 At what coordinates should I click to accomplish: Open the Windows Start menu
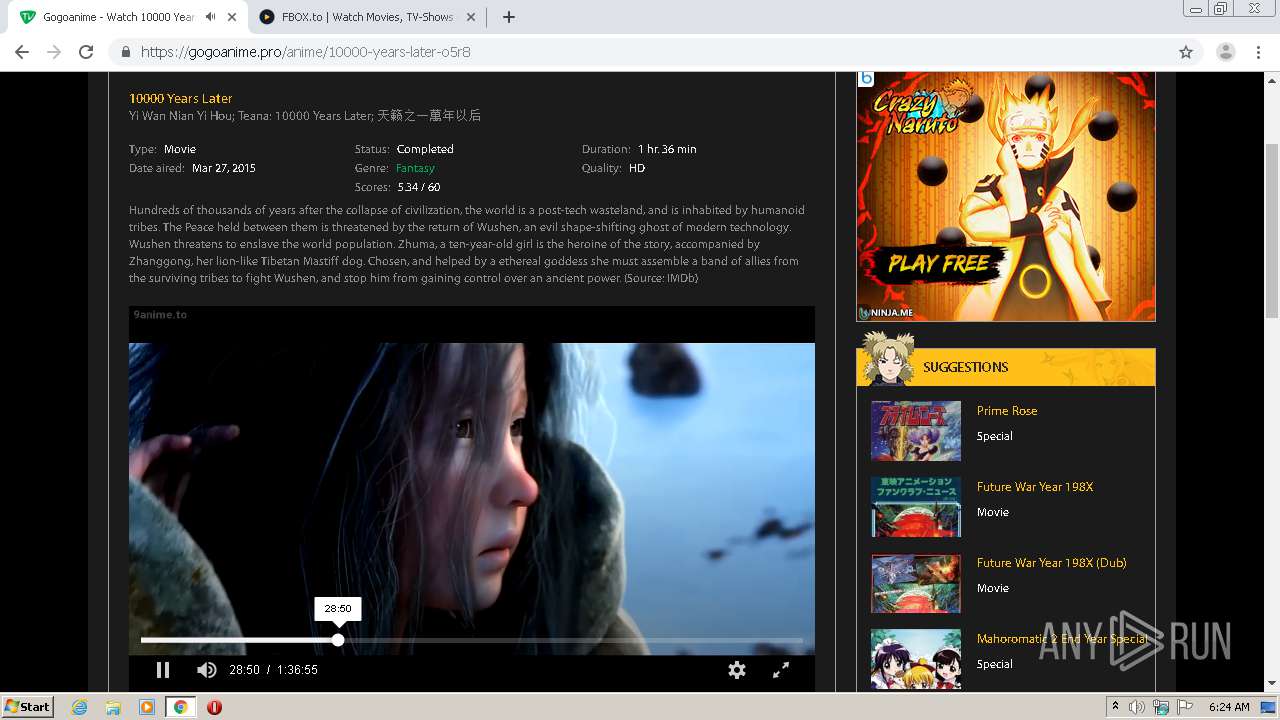[28, 706]
